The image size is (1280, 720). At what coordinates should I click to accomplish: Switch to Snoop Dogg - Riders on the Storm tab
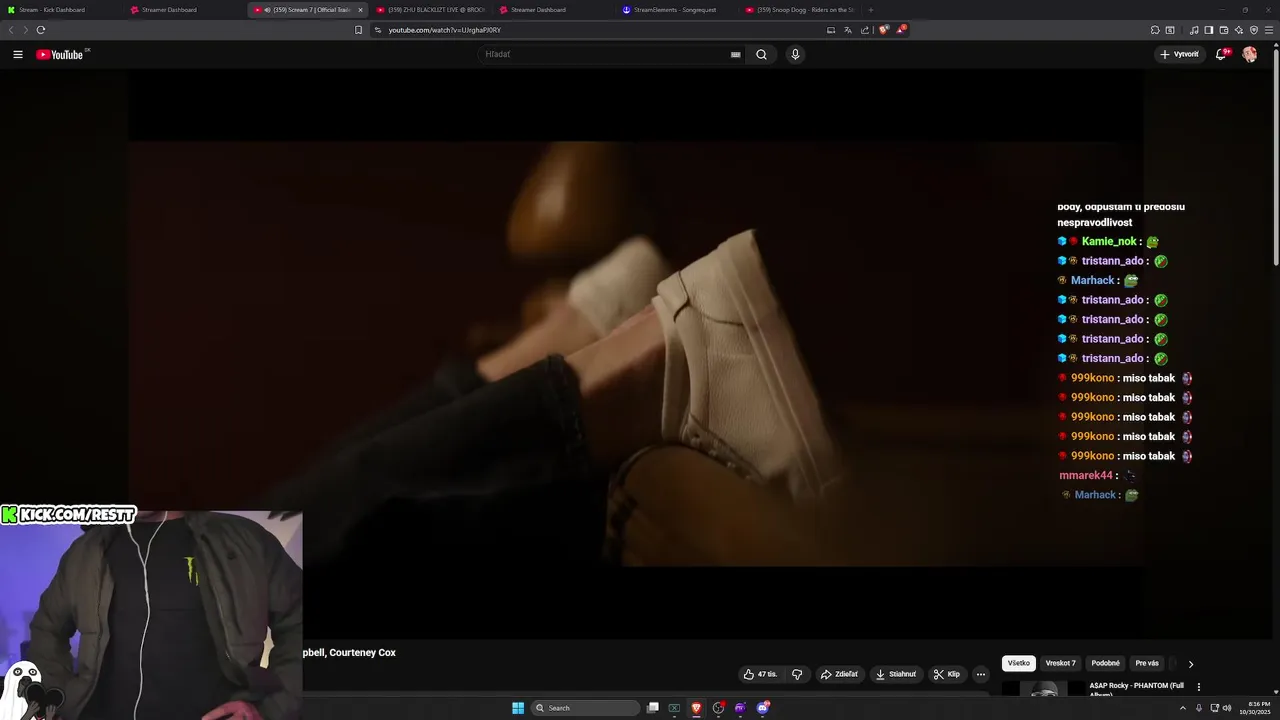[800, 10]
